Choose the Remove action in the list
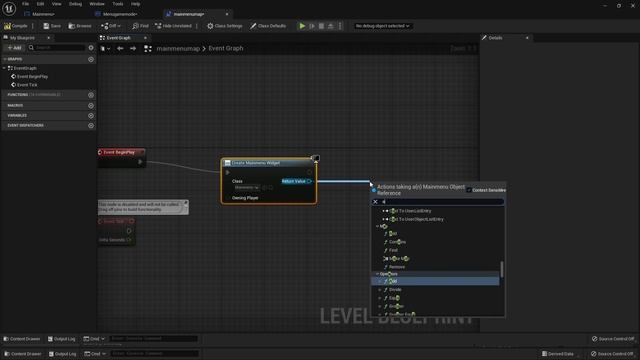This screenshot has height=360, width=640. pos(397,267)
